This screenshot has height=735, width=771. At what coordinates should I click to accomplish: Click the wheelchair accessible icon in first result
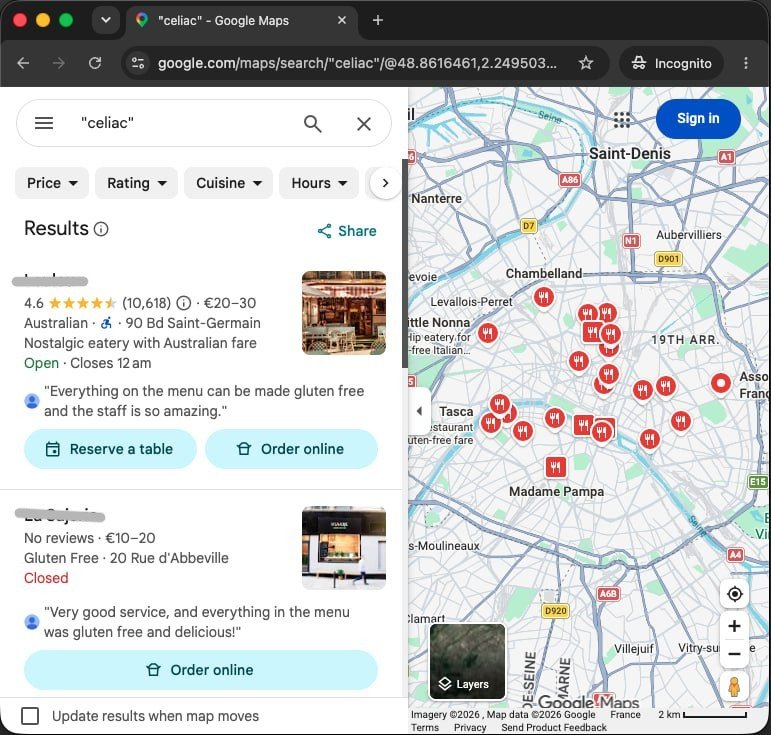[x=106, y=323]
